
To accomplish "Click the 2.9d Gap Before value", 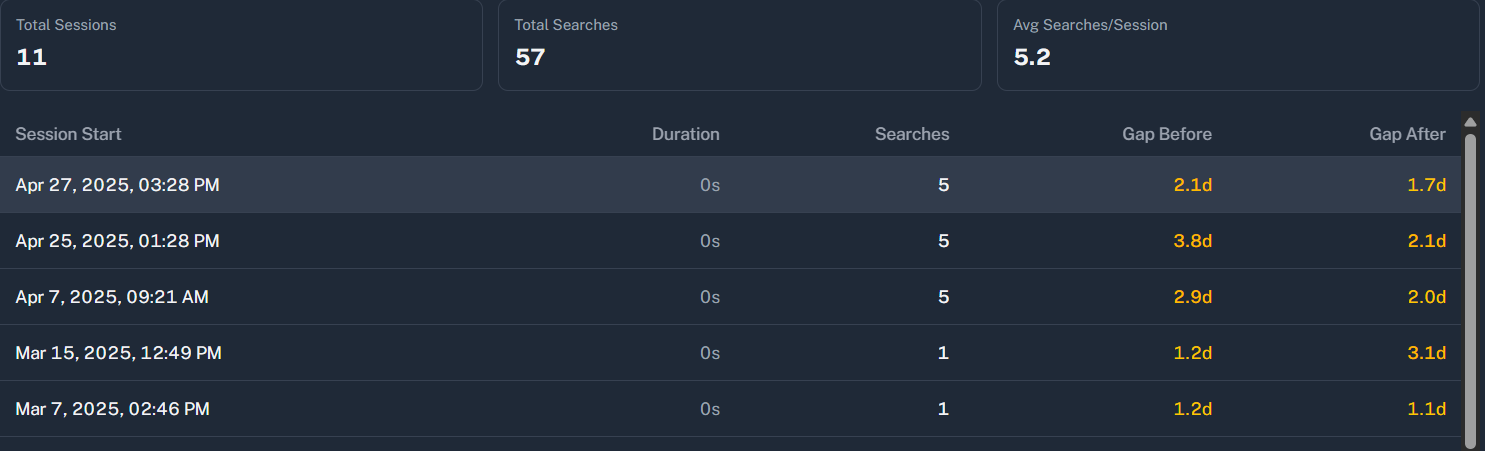I will click(x=1192, y=297).
